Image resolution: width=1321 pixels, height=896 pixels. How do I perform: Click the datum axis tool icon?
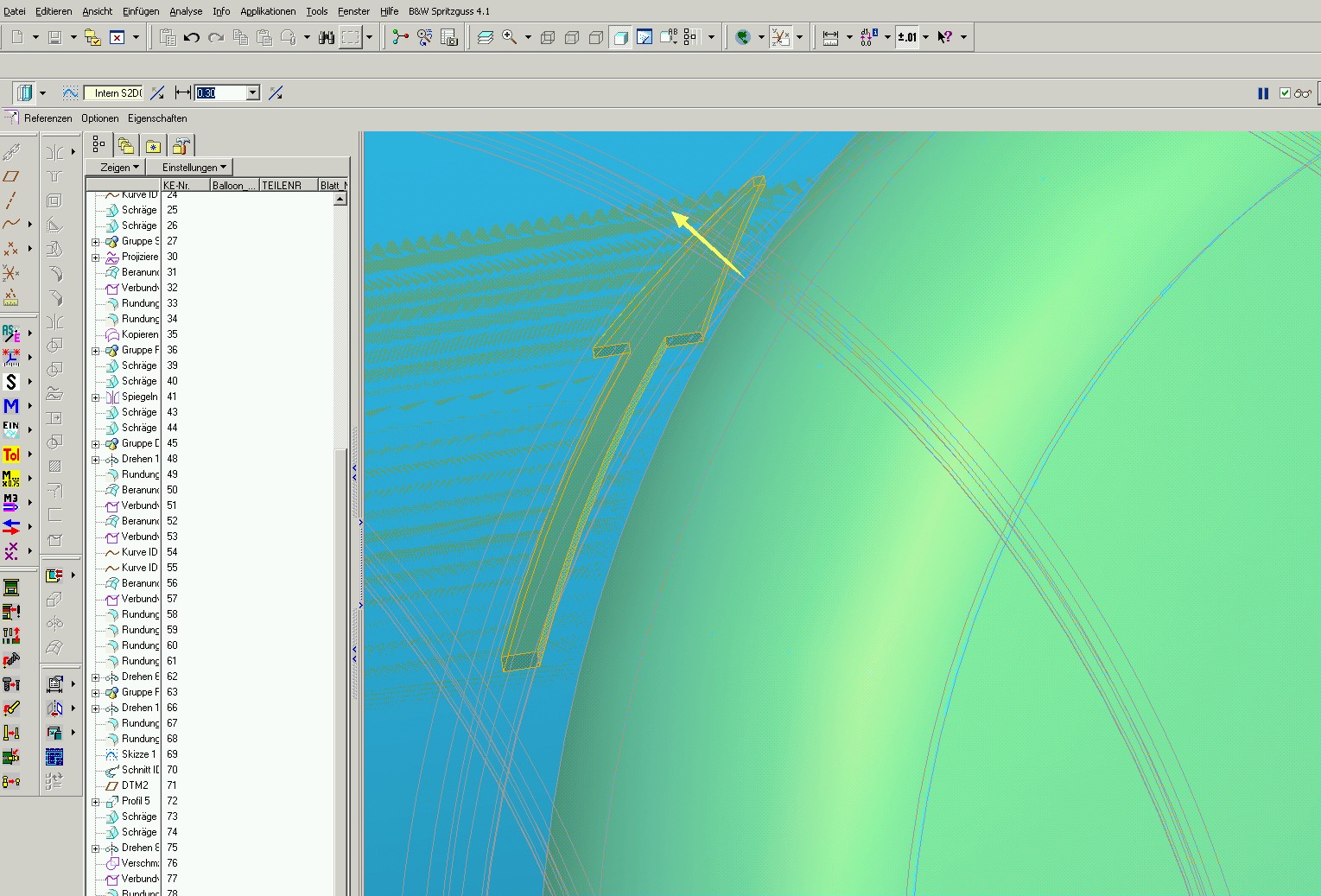pos(11,200)
